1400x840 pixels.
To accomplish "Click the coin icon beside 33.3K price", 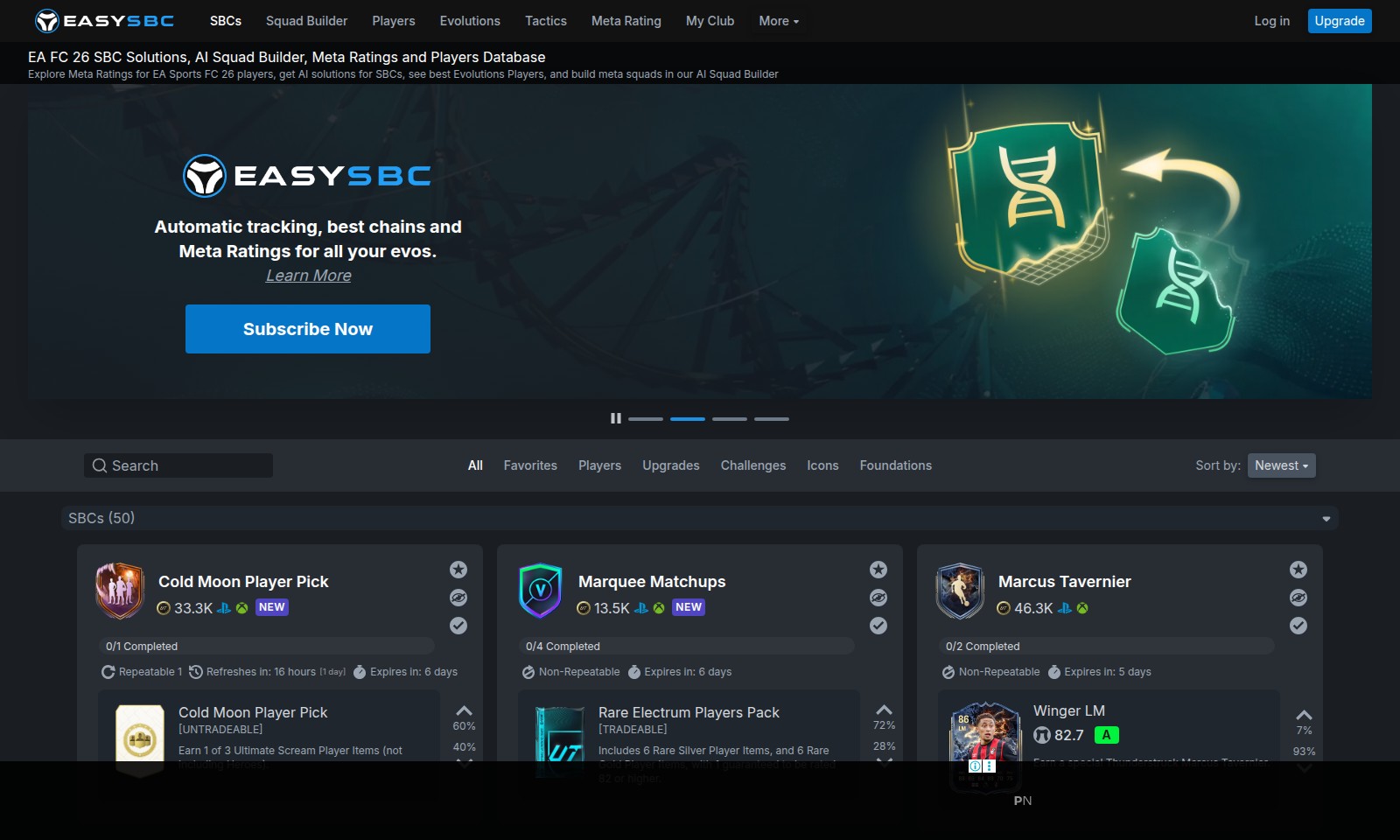I will click(x=164, y=608).
